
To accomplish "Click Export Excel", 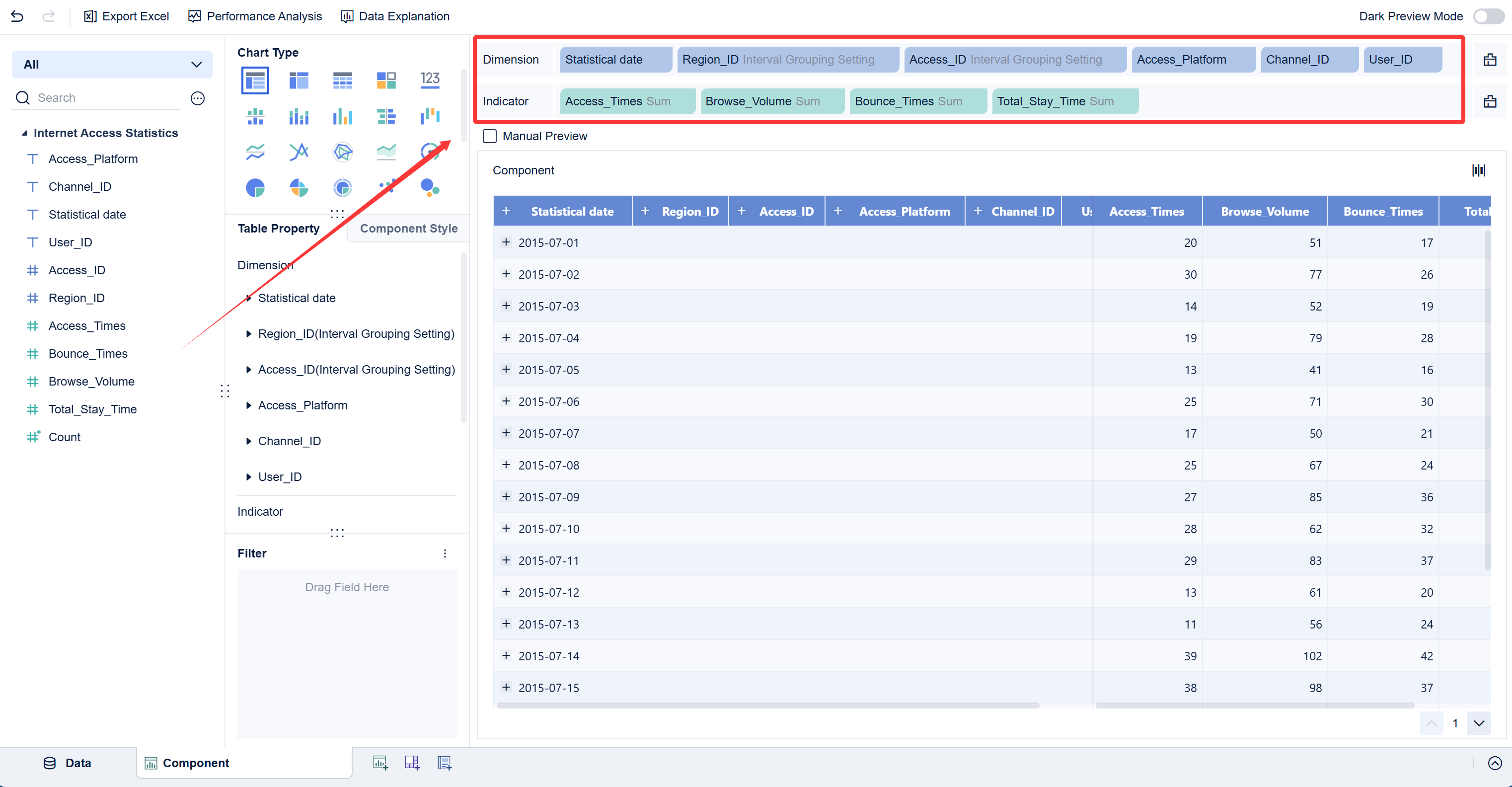I will 126,16.
